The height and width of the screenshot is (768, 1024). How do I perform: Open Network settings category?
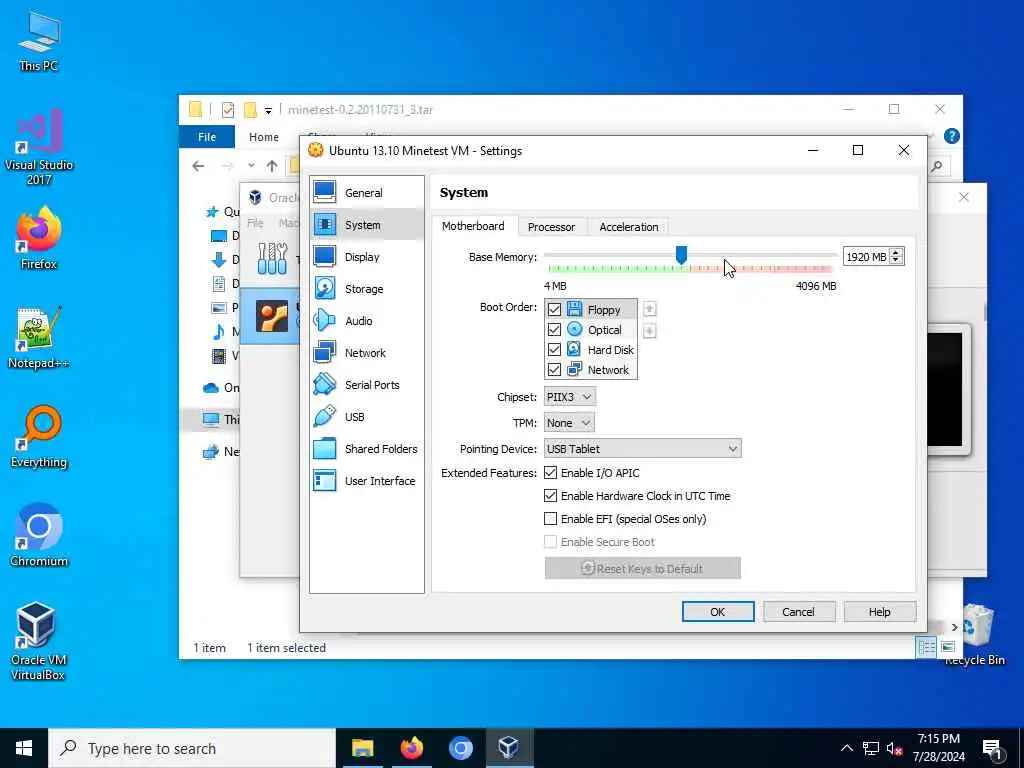click(x=366, y=353)
